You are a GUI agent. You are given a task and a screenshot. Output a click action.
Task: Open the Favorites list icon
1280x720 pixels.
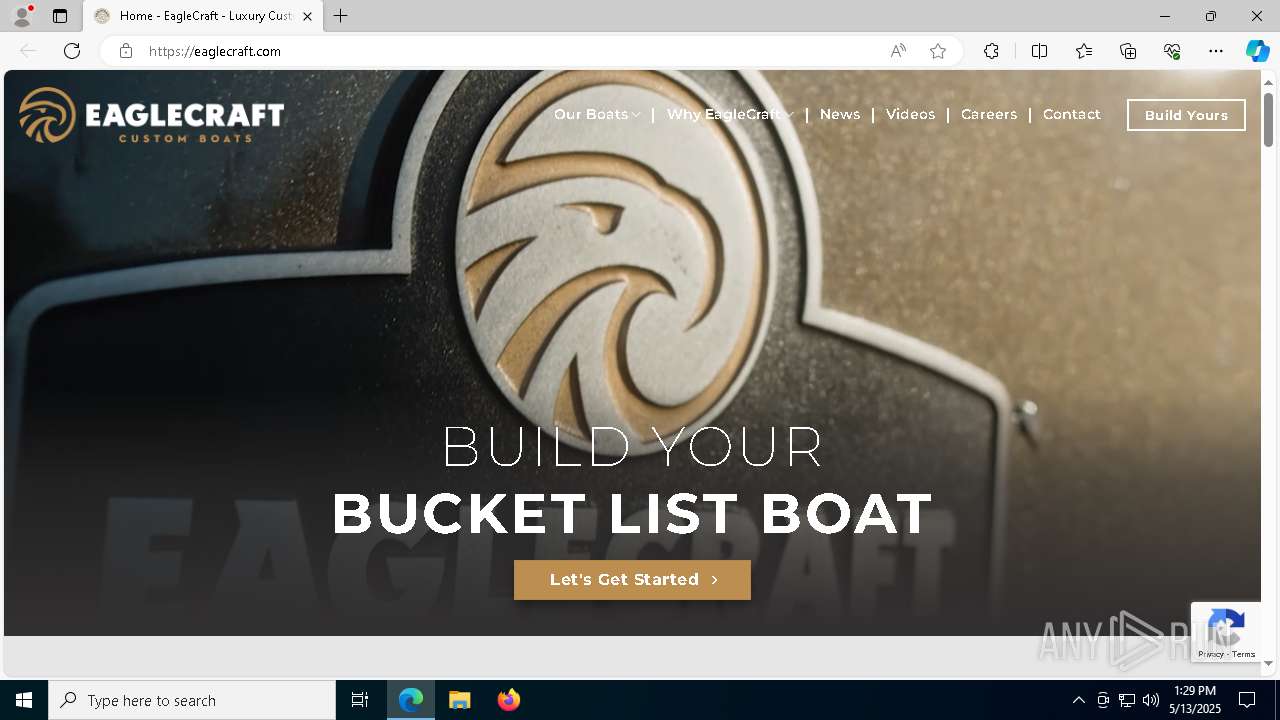1084,51
